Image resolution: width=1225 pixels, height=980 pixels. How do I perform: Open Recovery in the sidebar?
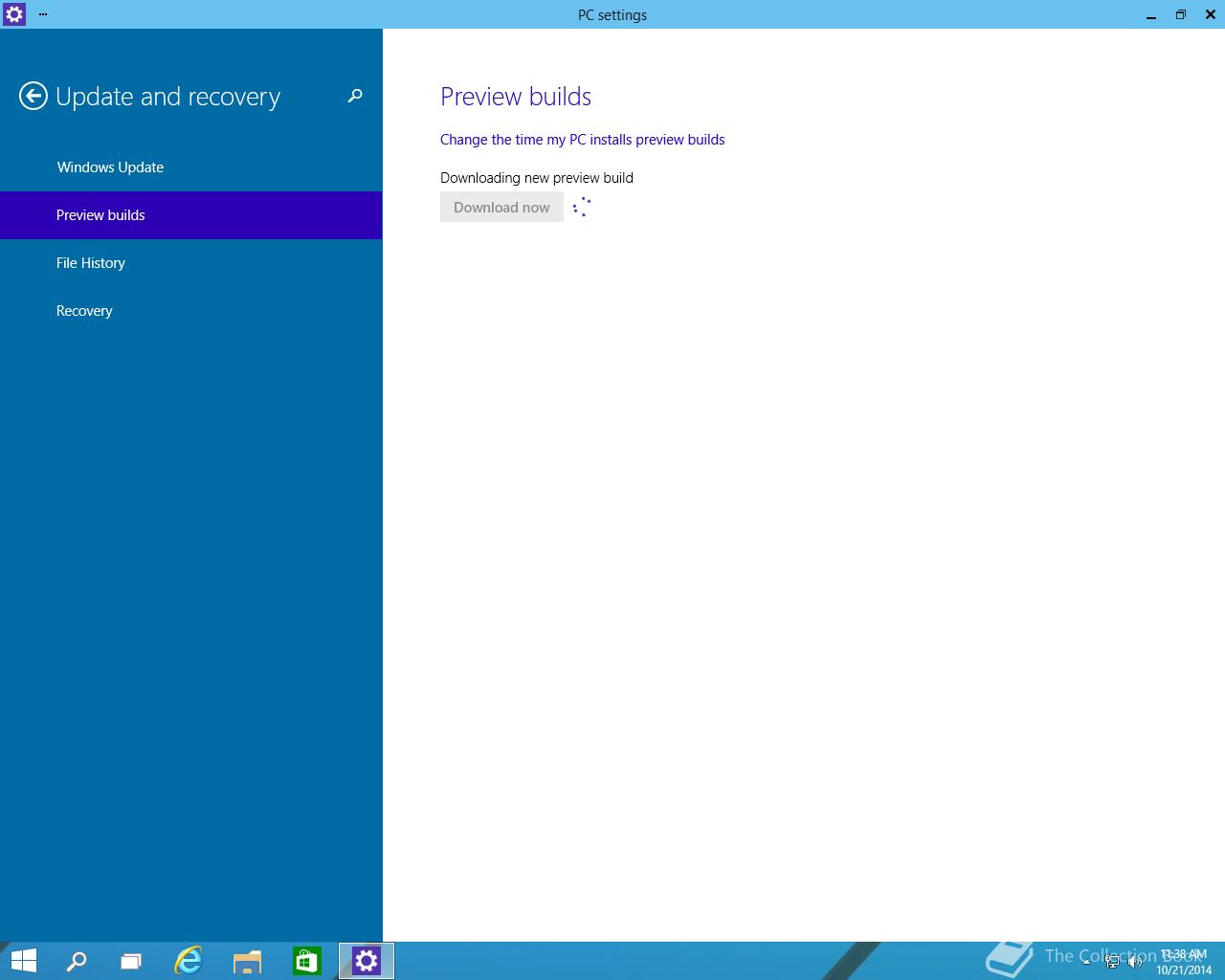click(191, 311)
